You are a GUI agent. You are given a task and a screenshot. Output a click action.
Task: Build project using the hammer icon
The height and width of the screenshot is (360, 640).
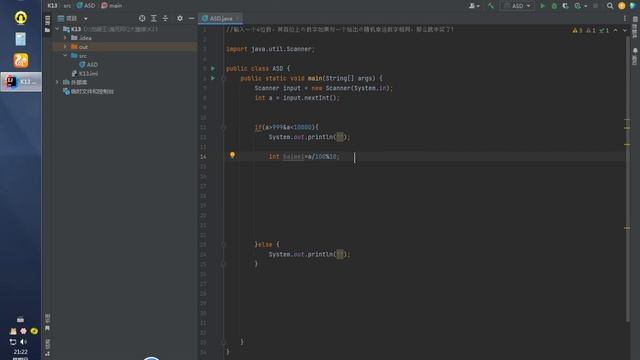point(491,6)
